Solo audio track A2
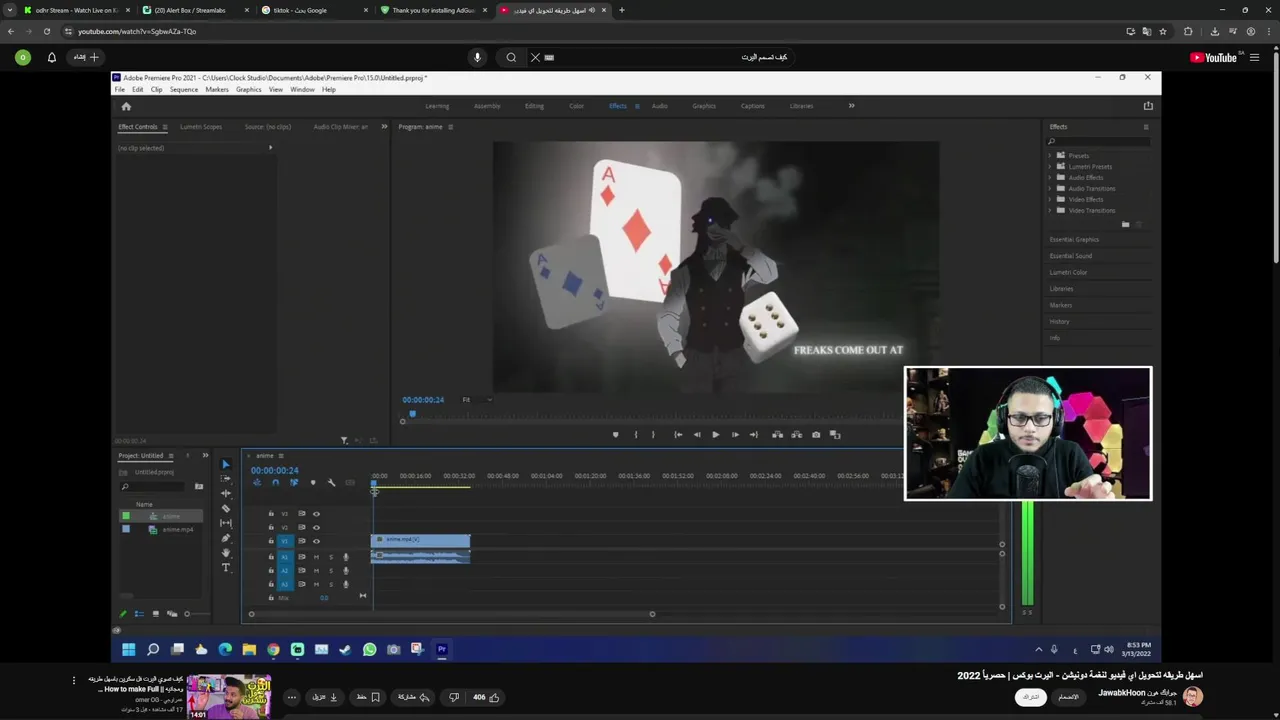Screen dimensions: 1280x720 [x=331, y=571]
